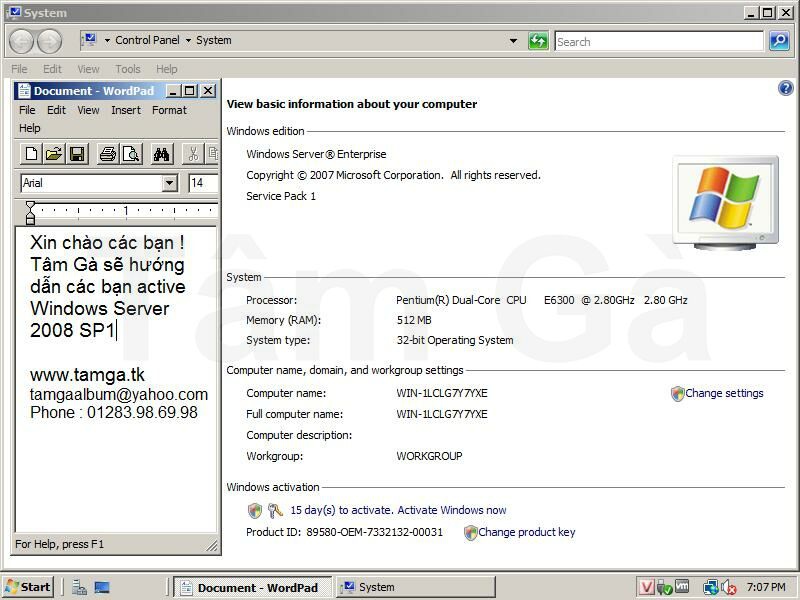Click the Open file icon in WordPad
This screenshot has width=800, height=600.
[54, 154]
